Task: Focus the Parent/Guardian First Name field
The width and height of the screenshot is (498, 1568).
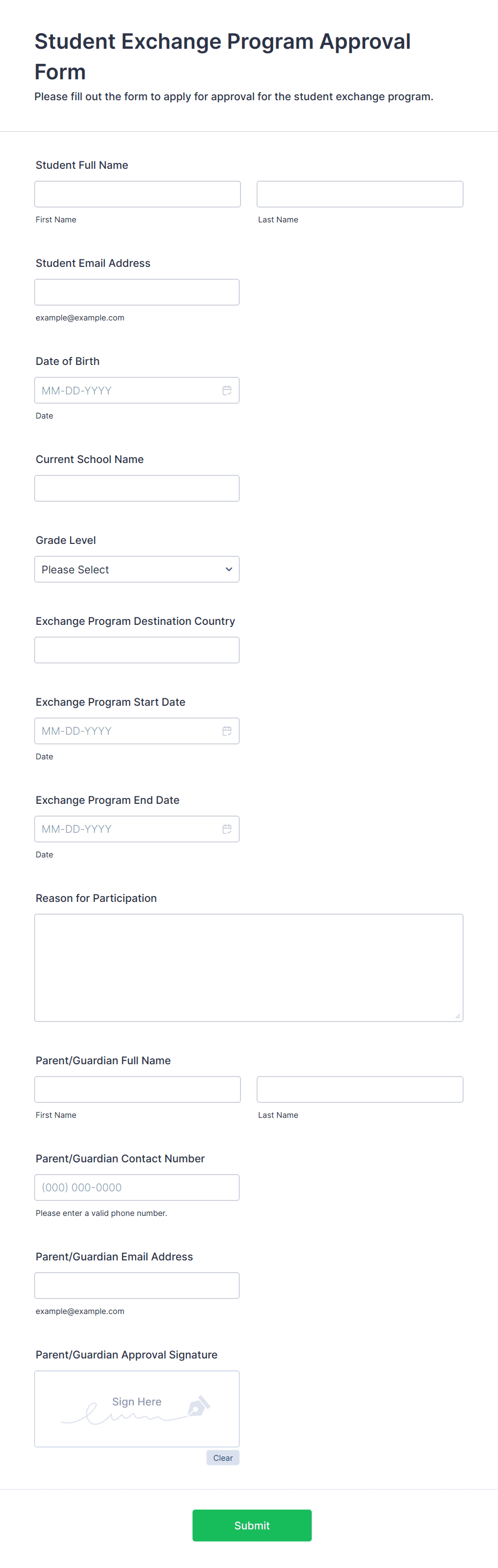Action: 138,1089
